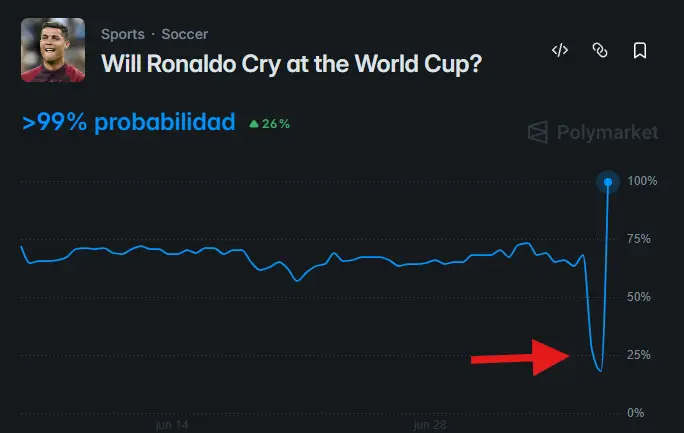Bookmark this market
The height and width of the screenshot is (433, 684).
640,50
